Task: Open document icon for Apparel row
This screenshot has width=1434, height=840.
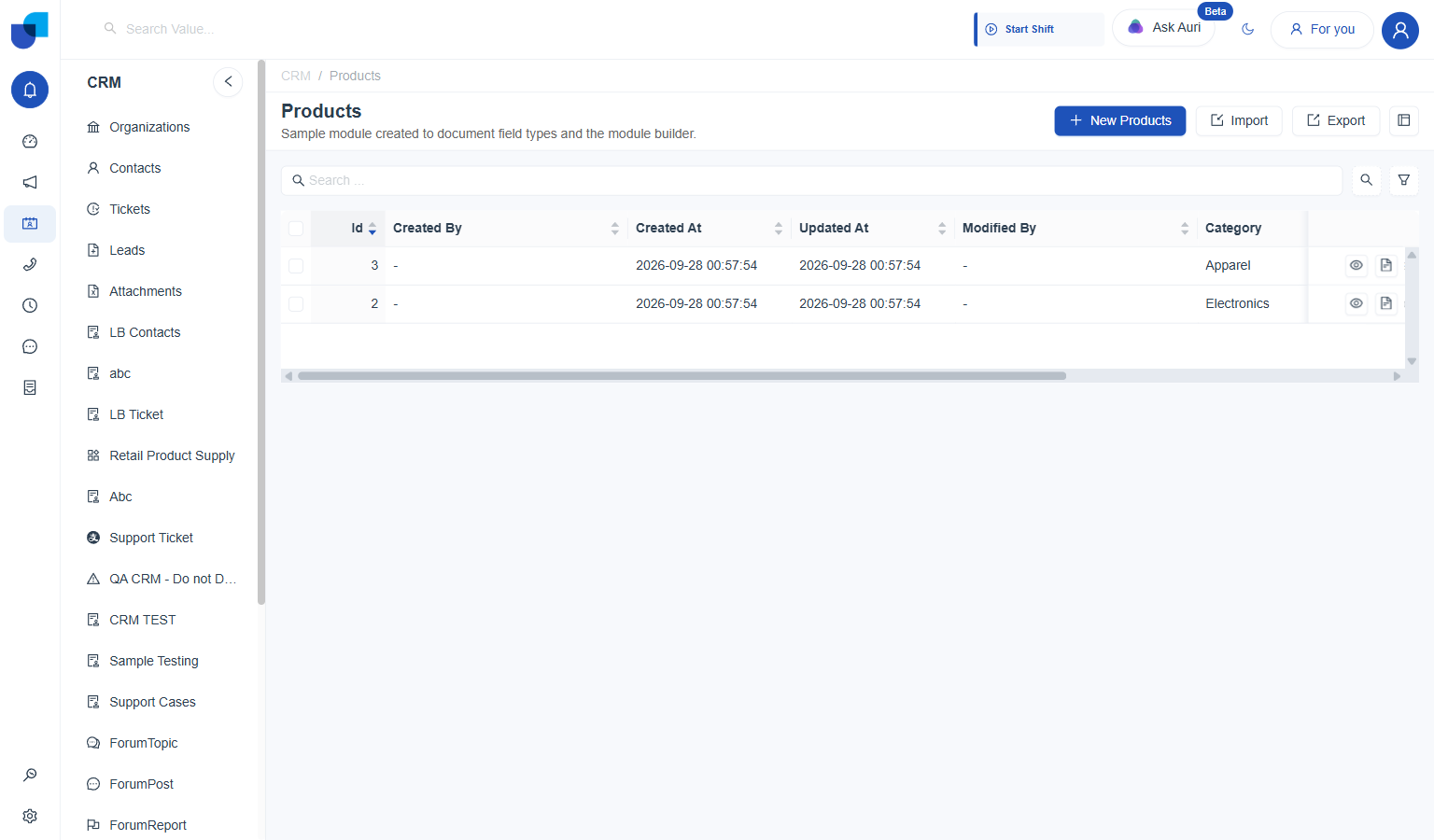Action: [x=1386, y=265]
